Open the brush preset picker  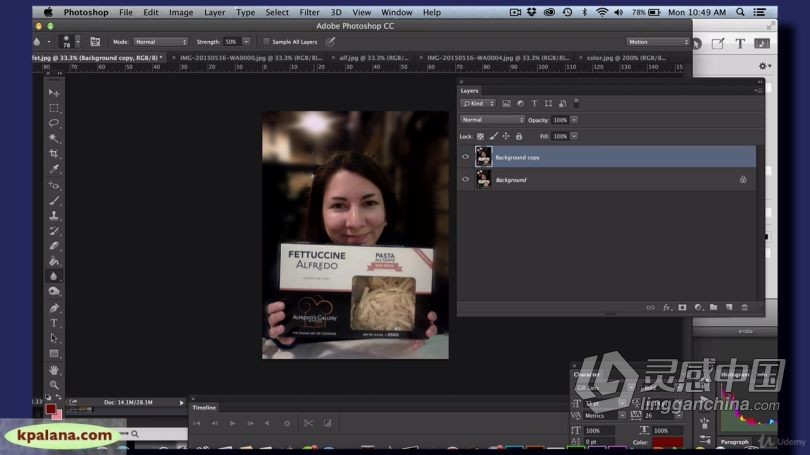(x=77, y=42)
